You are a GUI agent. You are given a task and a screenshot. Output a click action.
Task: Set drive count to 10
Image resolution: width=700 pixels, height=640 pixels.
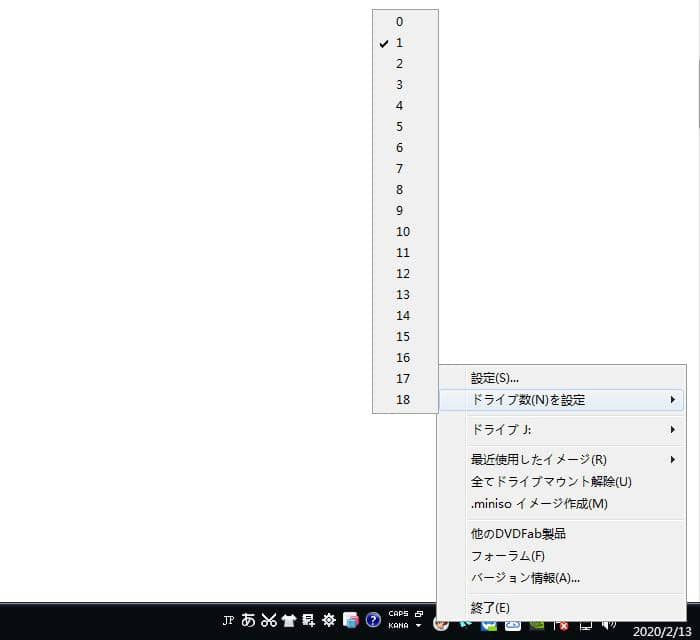click(405, 232)
